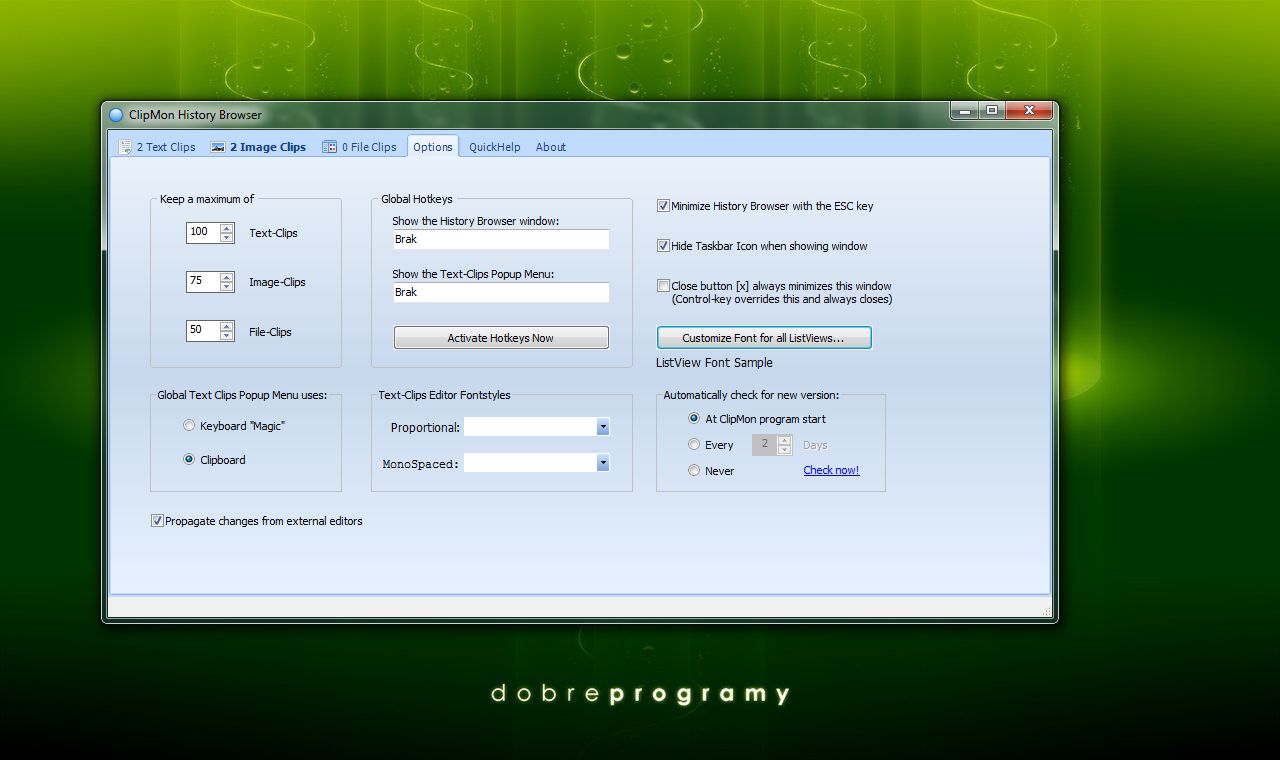
Task: Select the Clipboard radio option
Action: tap(189, 460)
